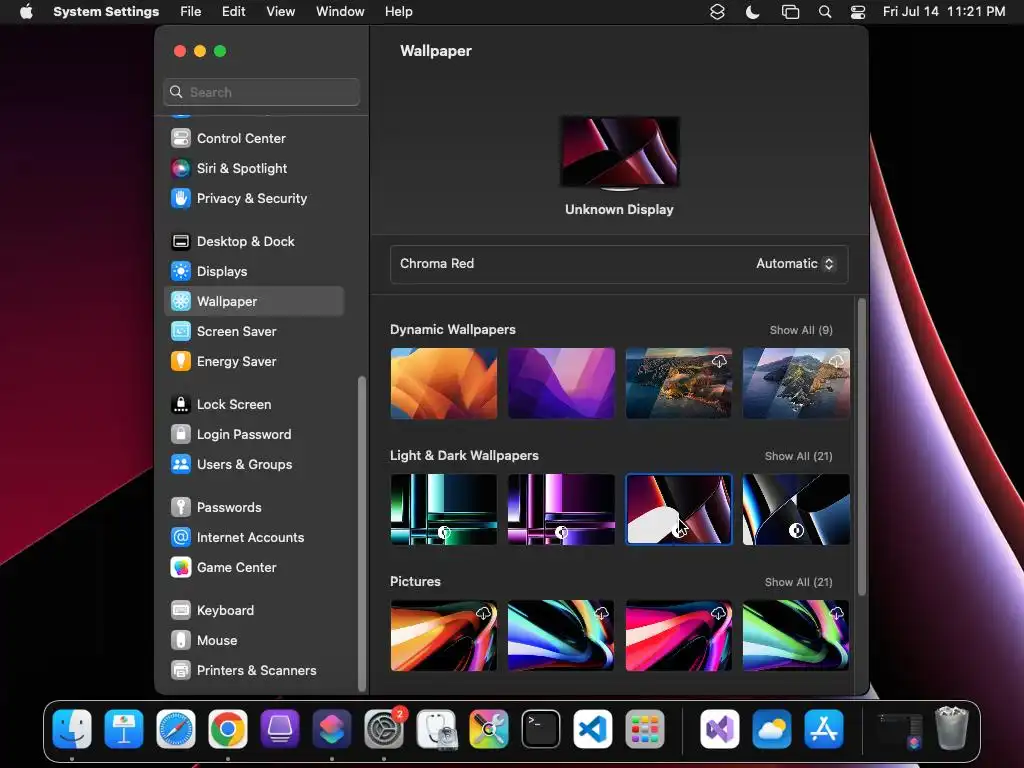Open ColorSync Utility in the Dock
The height and width of the screenshot is (768, 1024).
click(x=488, y=729)
